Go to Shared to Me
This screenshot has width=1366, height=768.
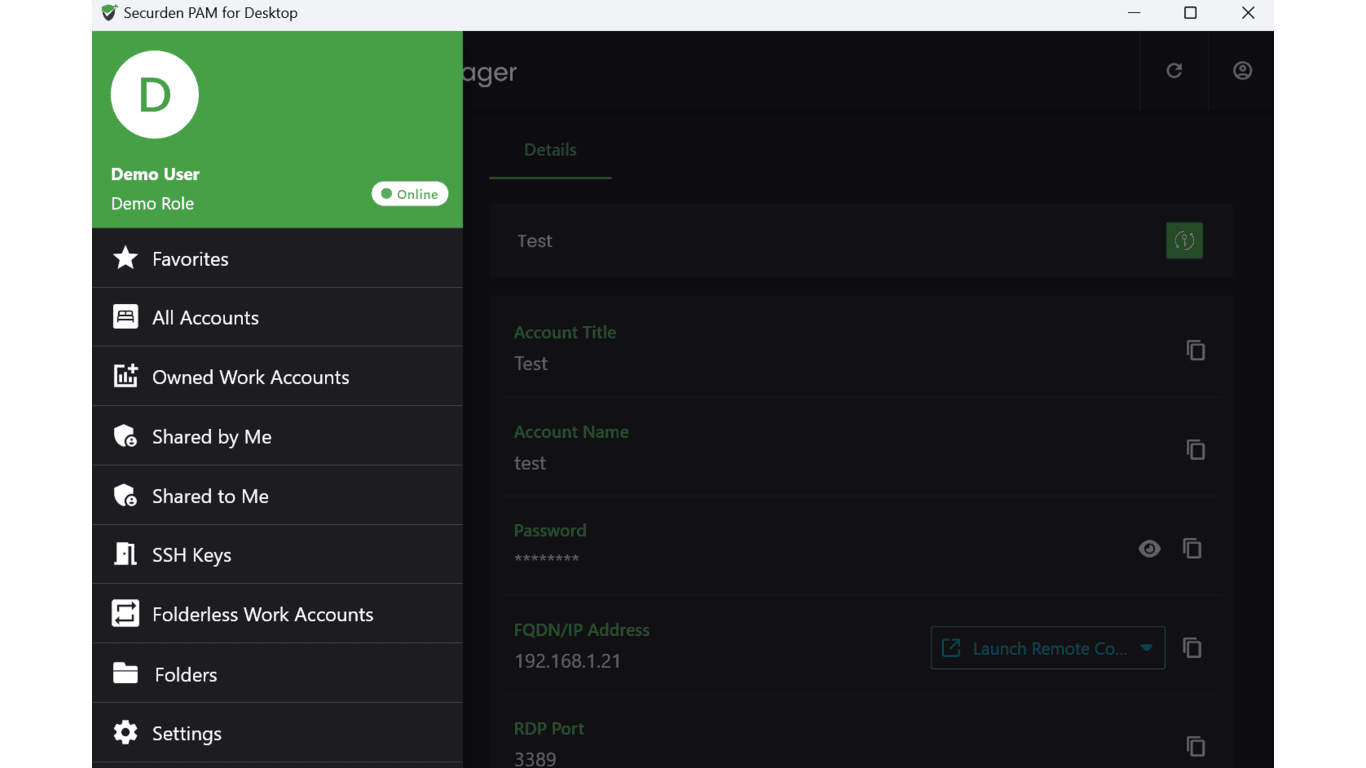click(x=277, y=495)
